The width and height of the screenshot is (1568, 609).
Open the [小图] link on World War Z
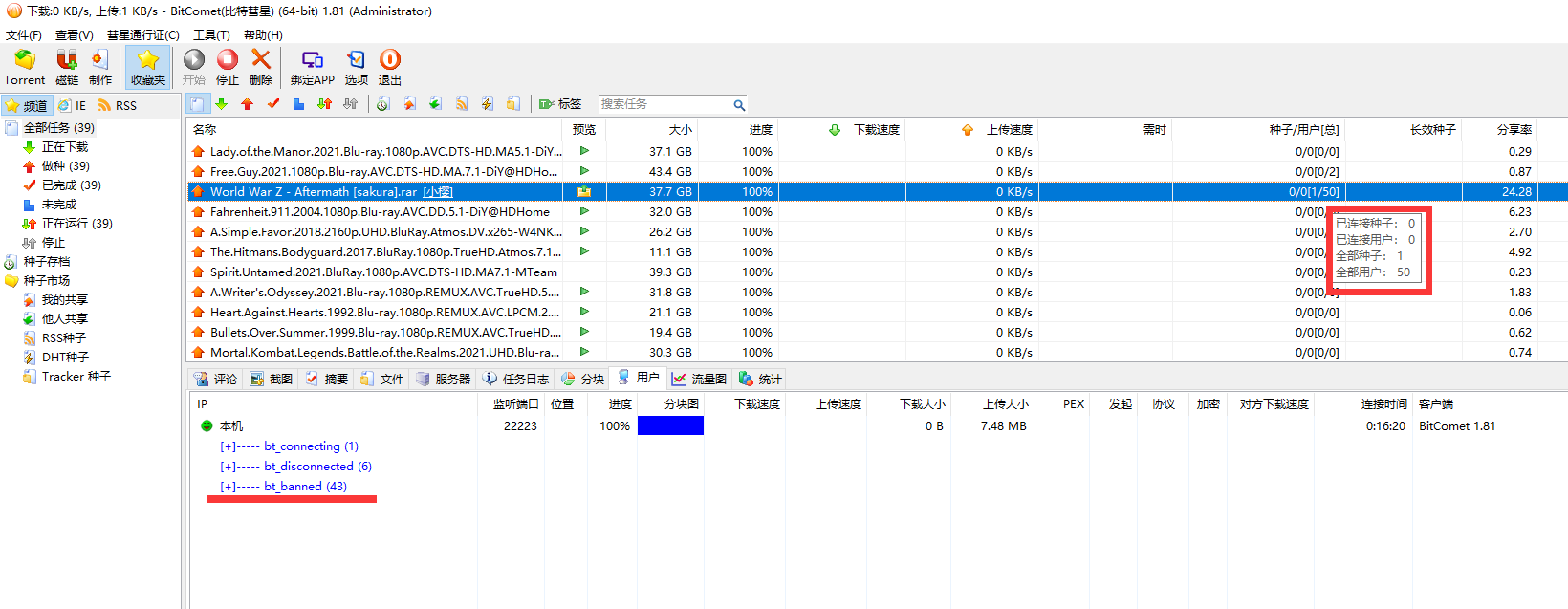438,192
